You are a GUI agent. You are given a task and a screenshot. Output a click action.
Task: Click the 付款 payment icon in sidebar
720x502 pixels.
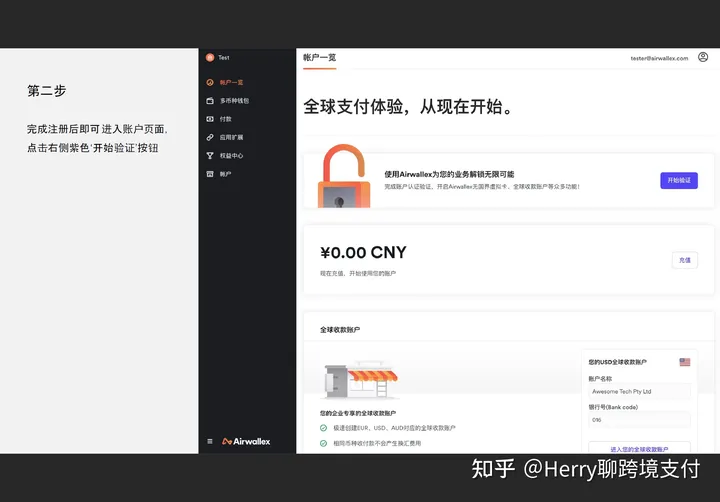coord(210,119)
